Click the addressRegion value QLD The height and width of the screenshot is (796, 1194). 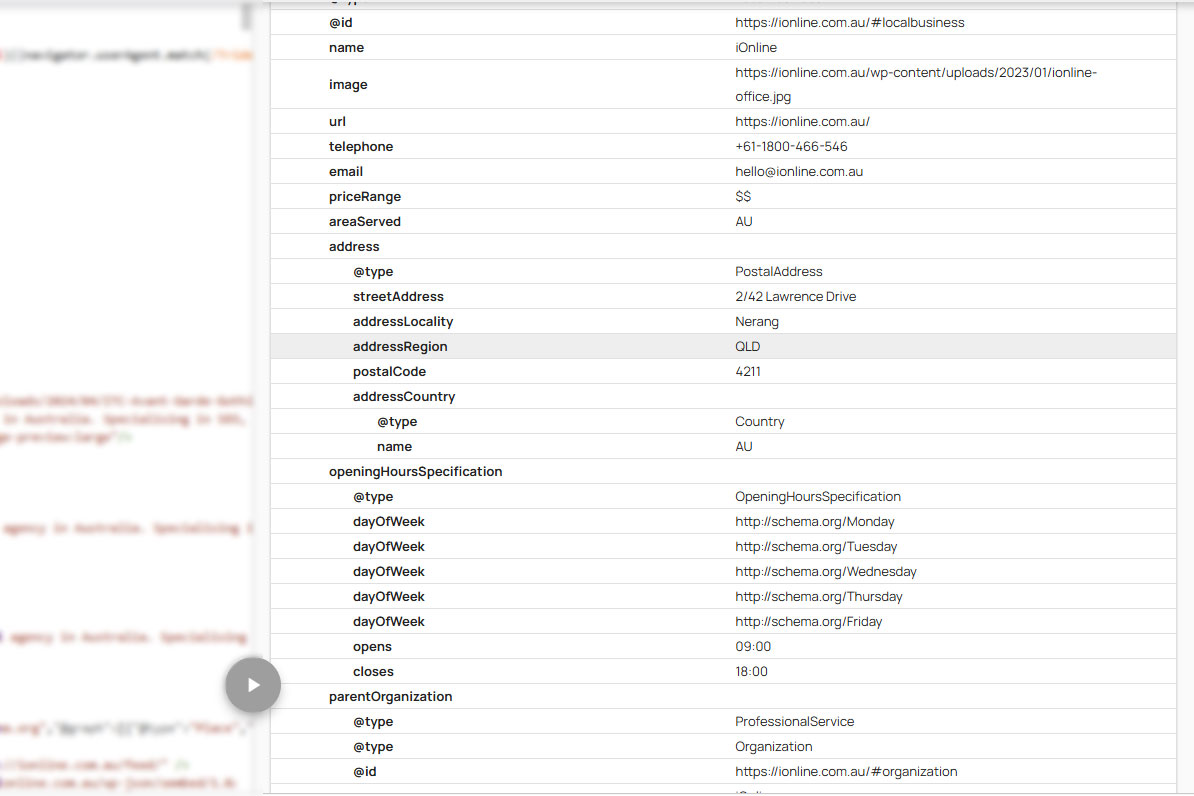pyautogui.click(x=747, y=347)
